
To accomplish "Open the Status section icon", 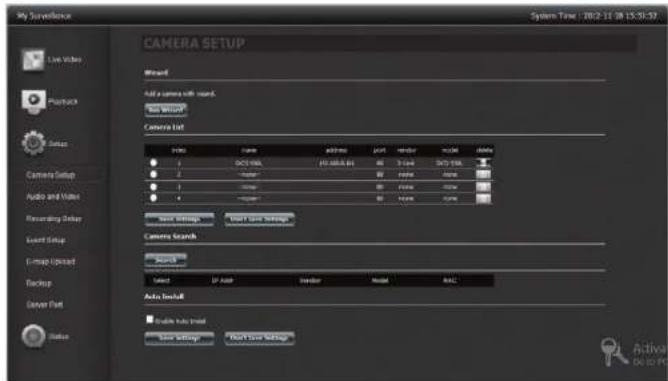I will [34, 336].
